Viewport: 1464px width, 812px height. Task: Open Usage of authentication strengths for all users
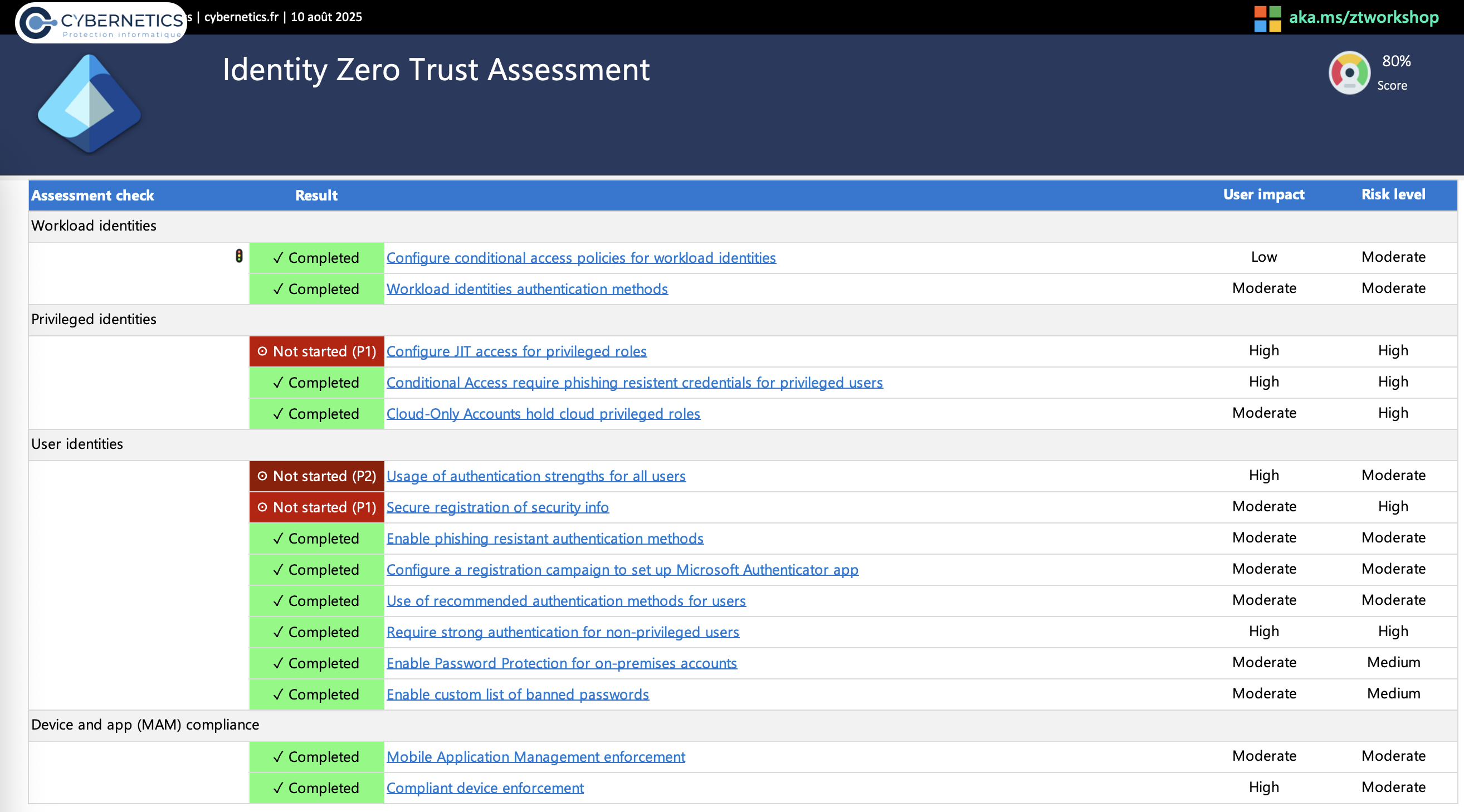tap(535, 476)
